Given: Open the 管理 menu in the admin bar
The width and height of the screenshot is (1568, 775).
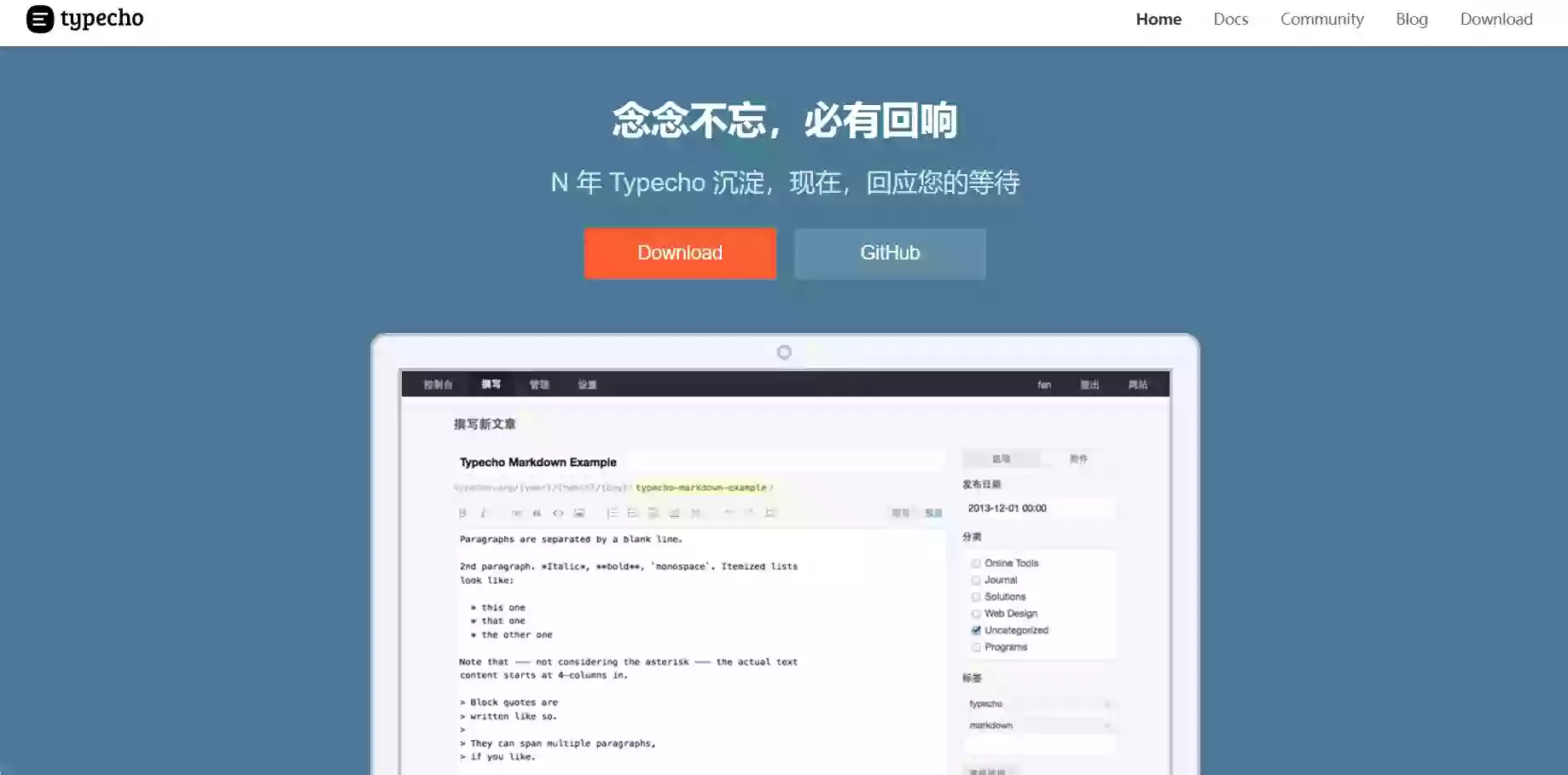Looking at the screenshot, I should 539,384.
